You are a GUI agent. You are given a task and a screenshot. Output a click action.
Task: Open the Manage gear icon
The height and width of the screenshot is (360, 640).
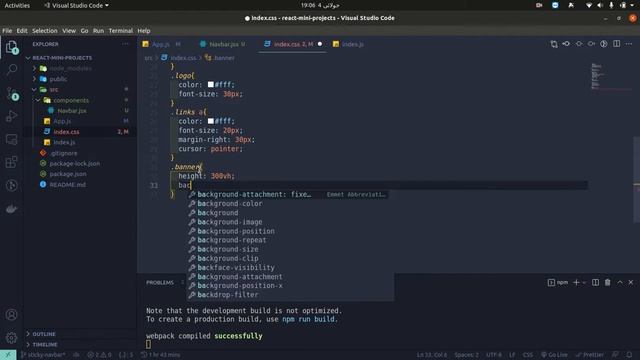pos(12,338)
